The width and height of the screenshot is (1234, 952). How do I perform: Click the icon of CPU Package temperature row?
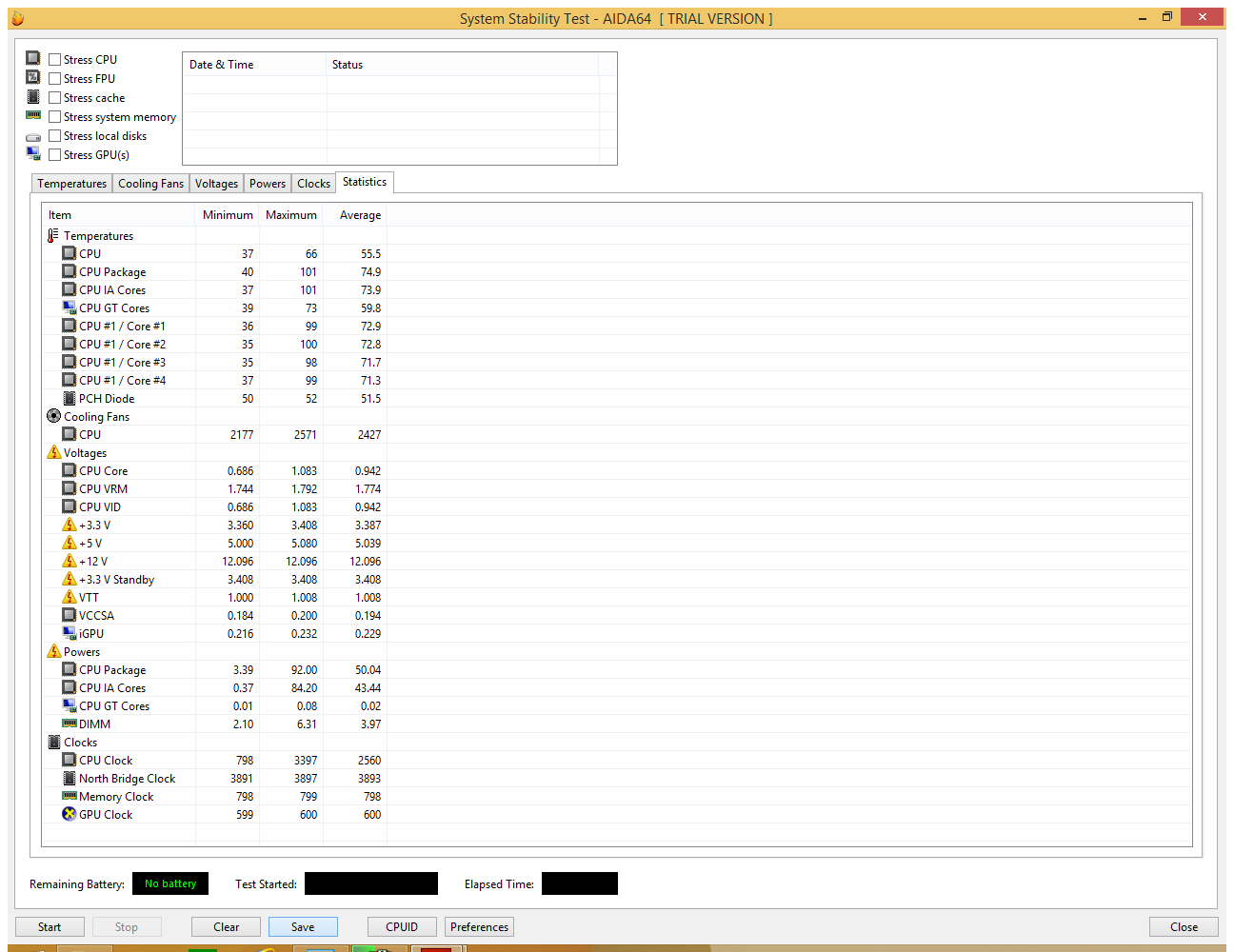(x=69, y=271)
